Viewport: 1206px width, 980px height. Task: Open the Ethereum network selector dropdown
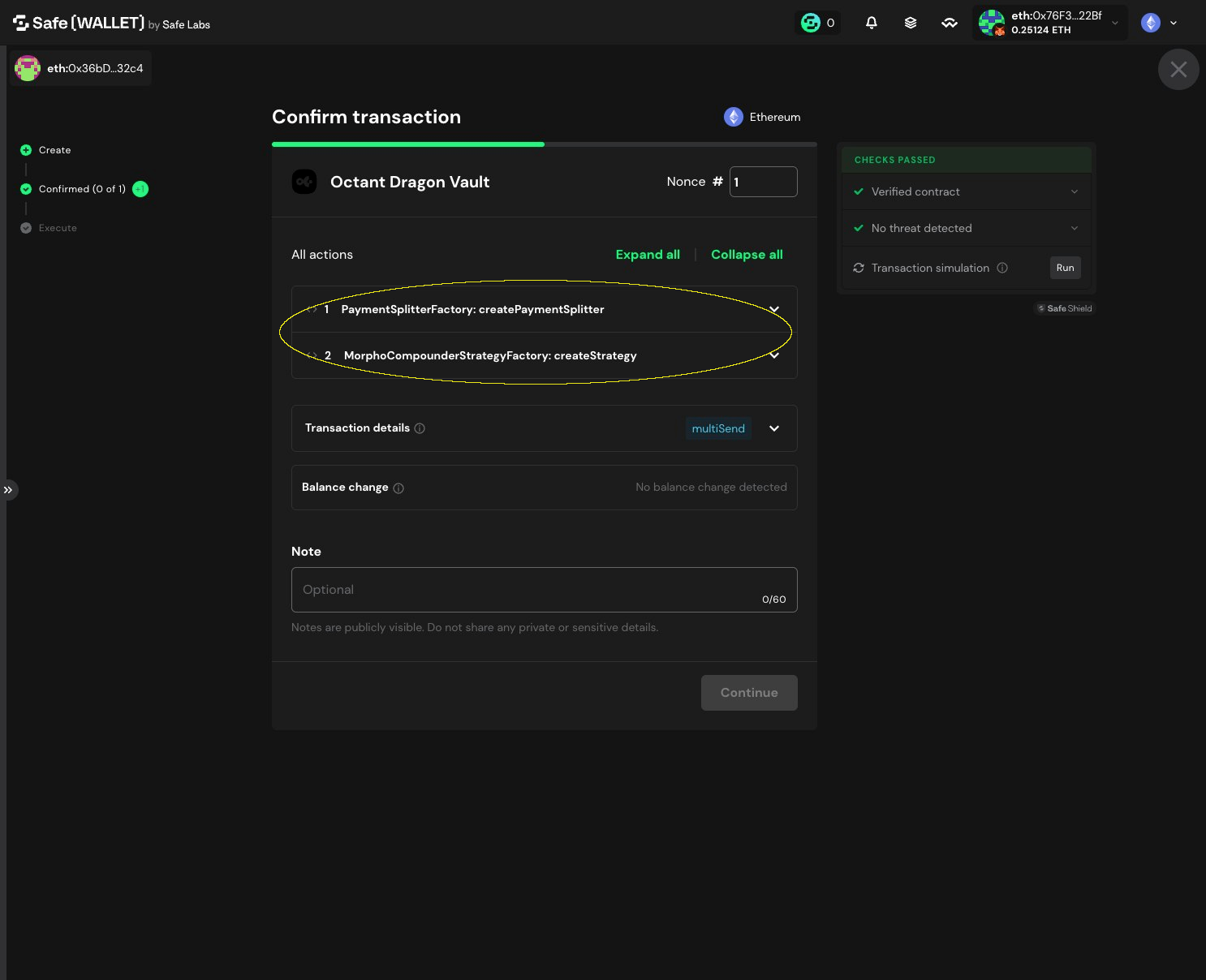[1160, 23]
